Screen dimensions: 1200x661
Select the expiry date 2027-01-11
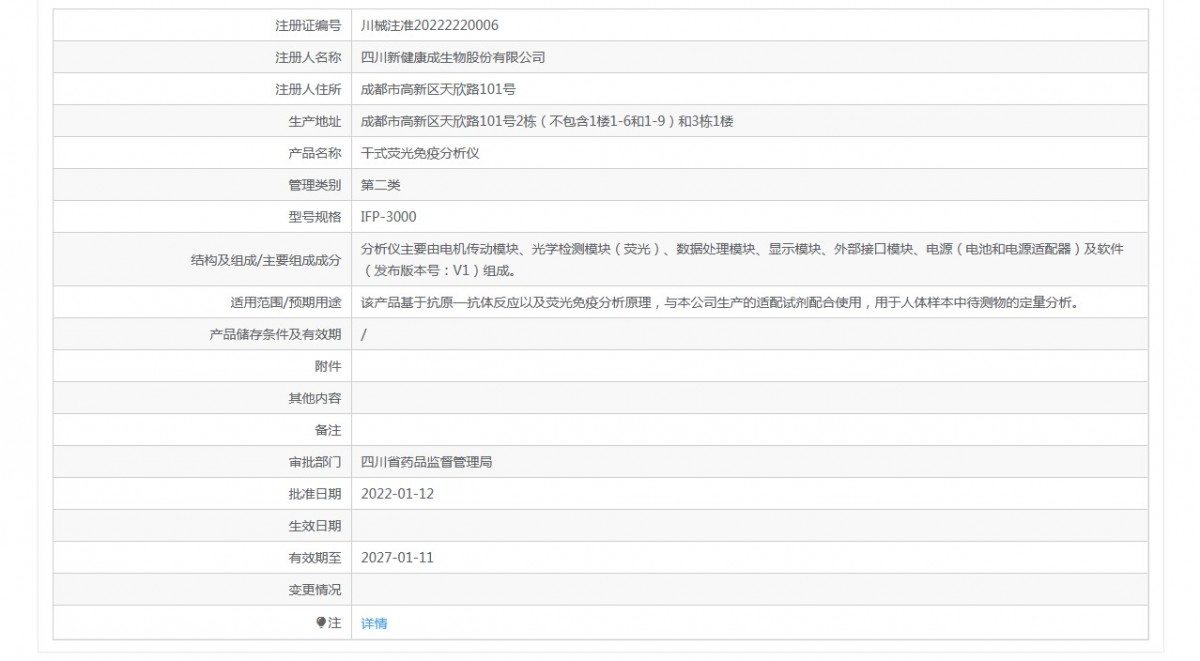coord(397,558)
